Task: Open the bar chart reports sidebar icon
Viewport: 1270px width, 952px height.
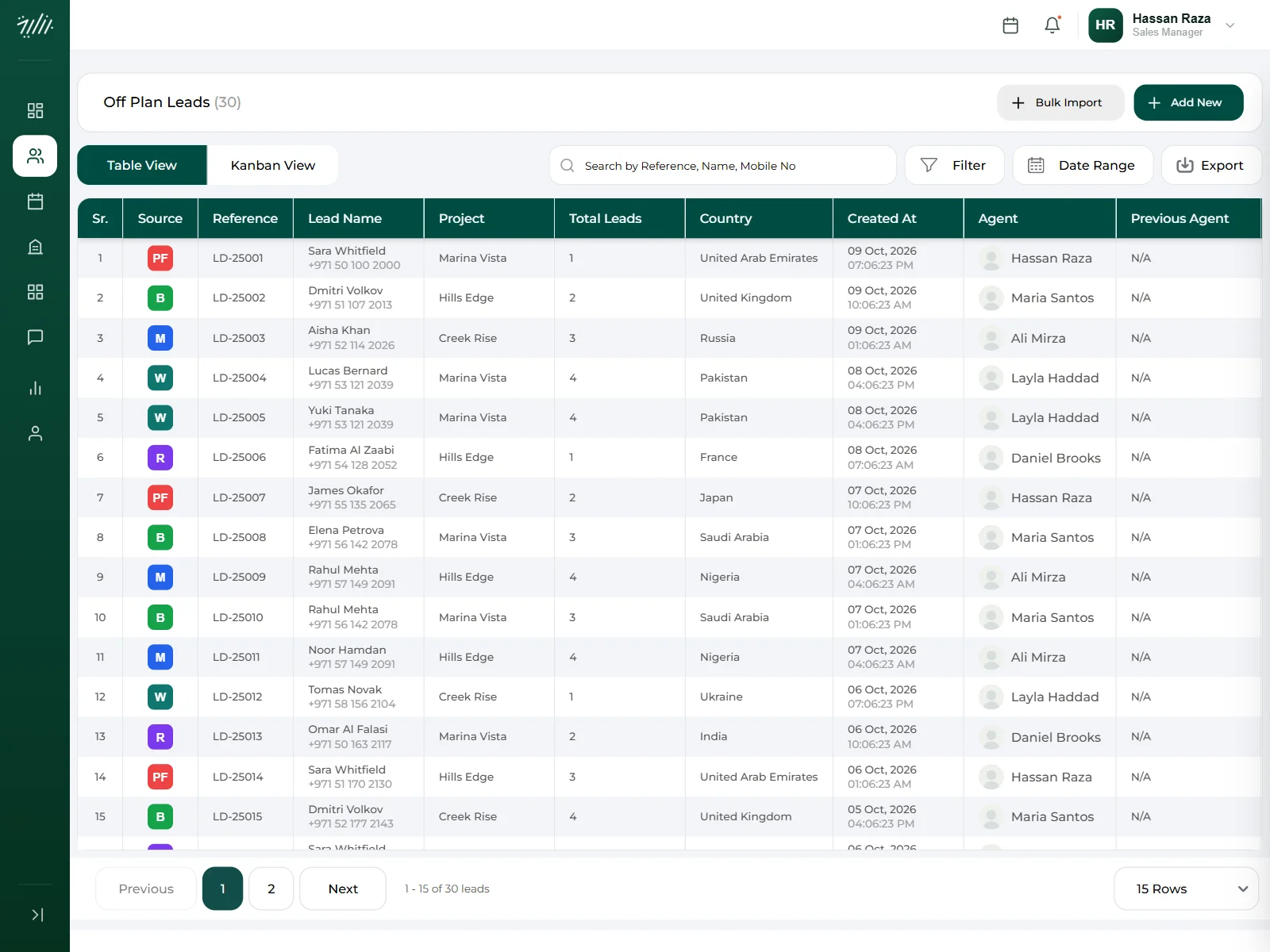Action: (x=35, y=388)
